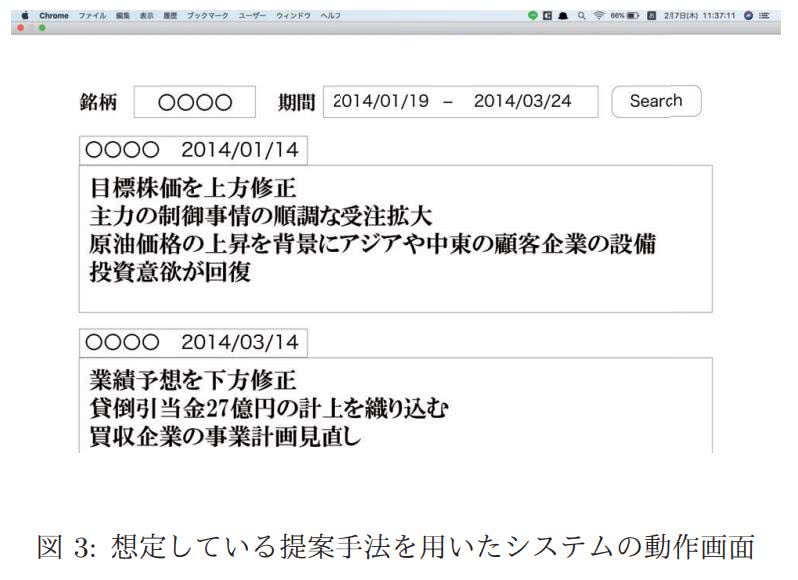Click the text 貸倒引当金27億円の計上を織り込む
The width and height of the screenshot is (798, 580).
click(x=269, y=408)
